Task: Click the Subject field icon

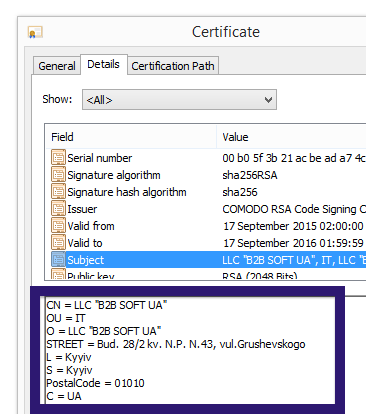Action: [58, 260]
